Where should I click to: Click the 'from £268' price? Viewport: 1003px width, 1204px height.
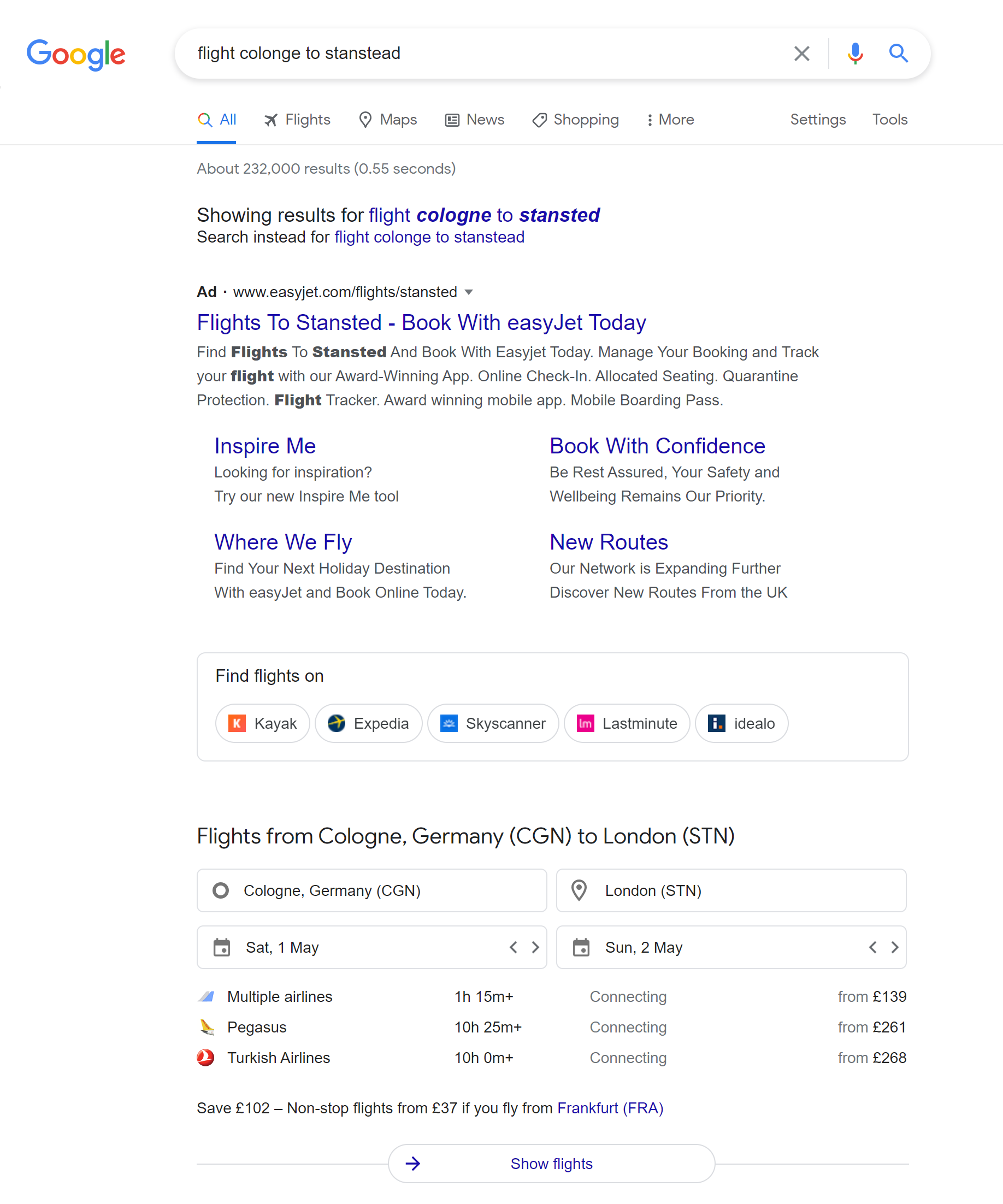[872, 1058]
